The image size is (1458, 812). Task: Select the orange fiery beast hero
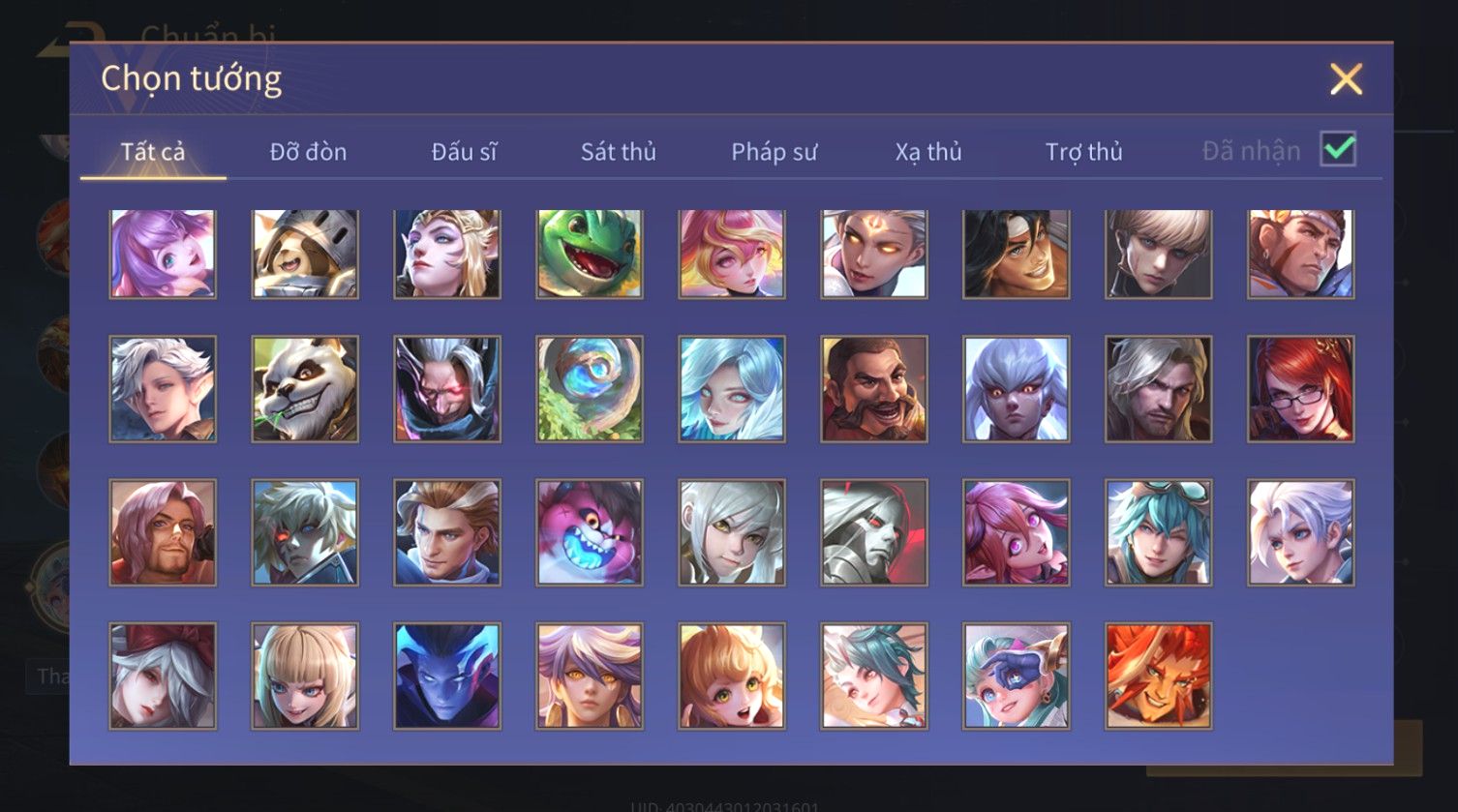[x=1158, y=676]
